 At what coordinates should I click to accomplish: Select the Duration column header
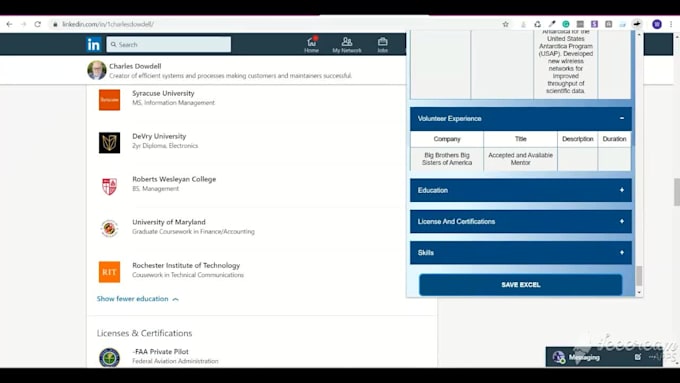(x=615, y=139)
